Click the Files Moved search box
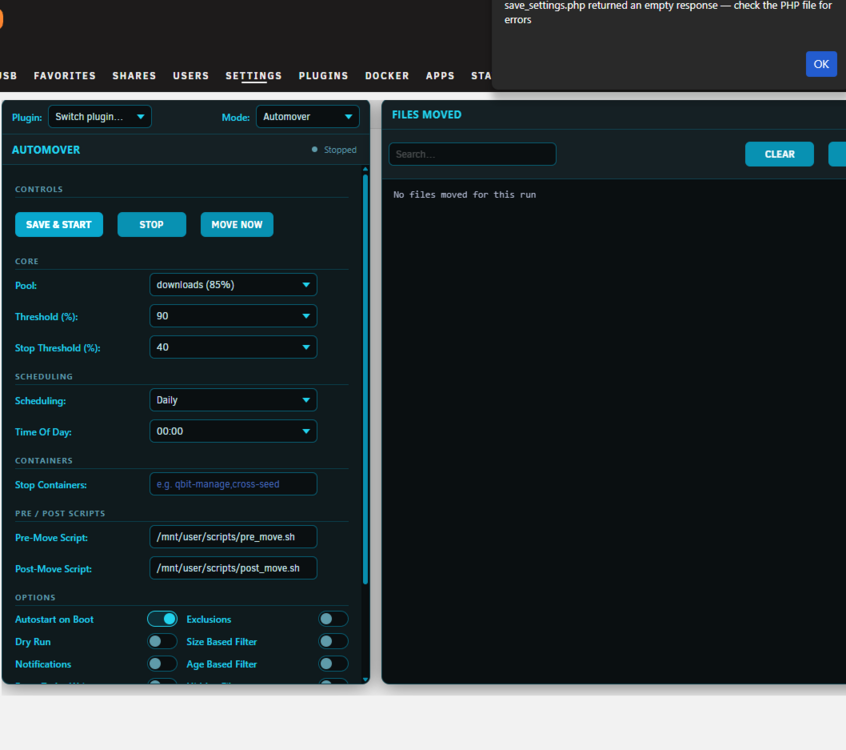The image size is (846, 750). (x=473, y=154)
